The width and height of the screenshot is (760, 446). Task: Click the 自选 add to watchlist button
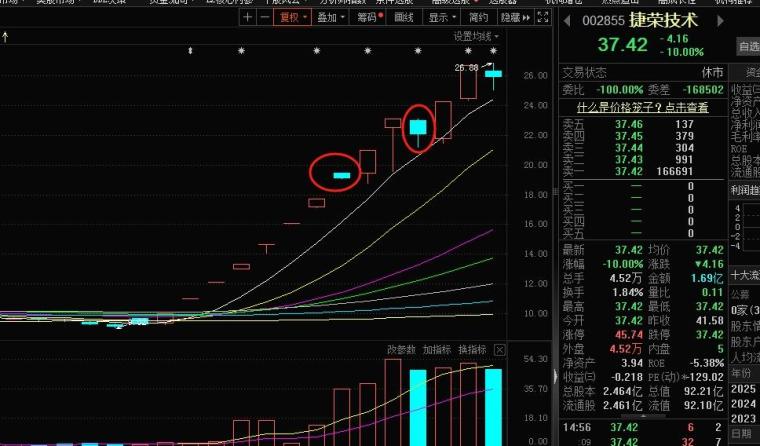point(748,46)
